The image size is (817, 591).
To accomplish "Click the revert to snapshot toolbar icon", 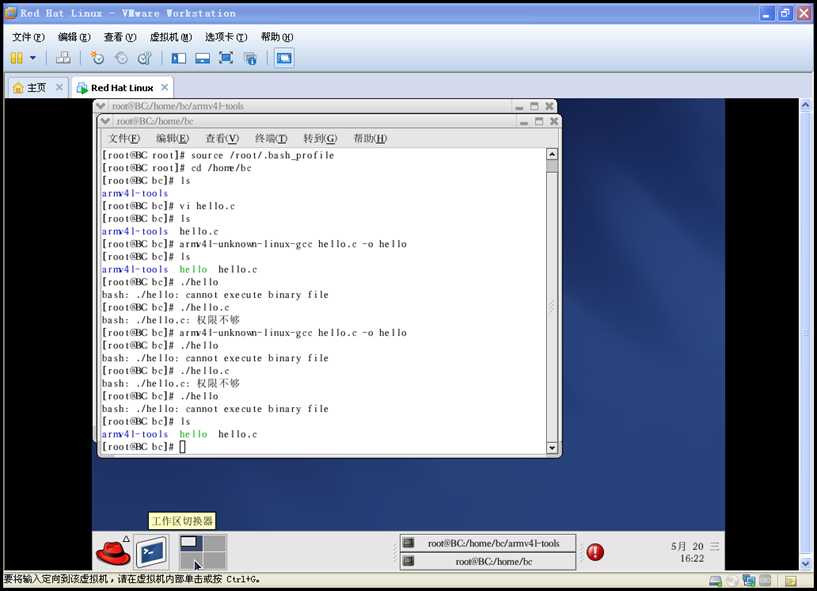I will [121, 58].
